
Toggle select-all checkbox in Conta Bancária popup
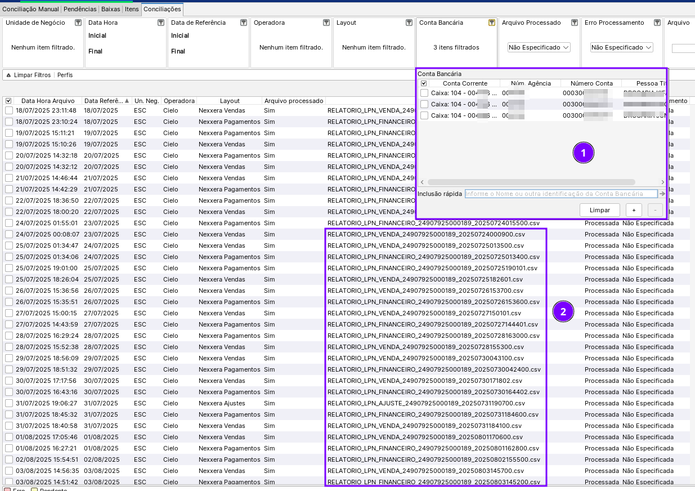pyautogui.click(x=424, y=83)
